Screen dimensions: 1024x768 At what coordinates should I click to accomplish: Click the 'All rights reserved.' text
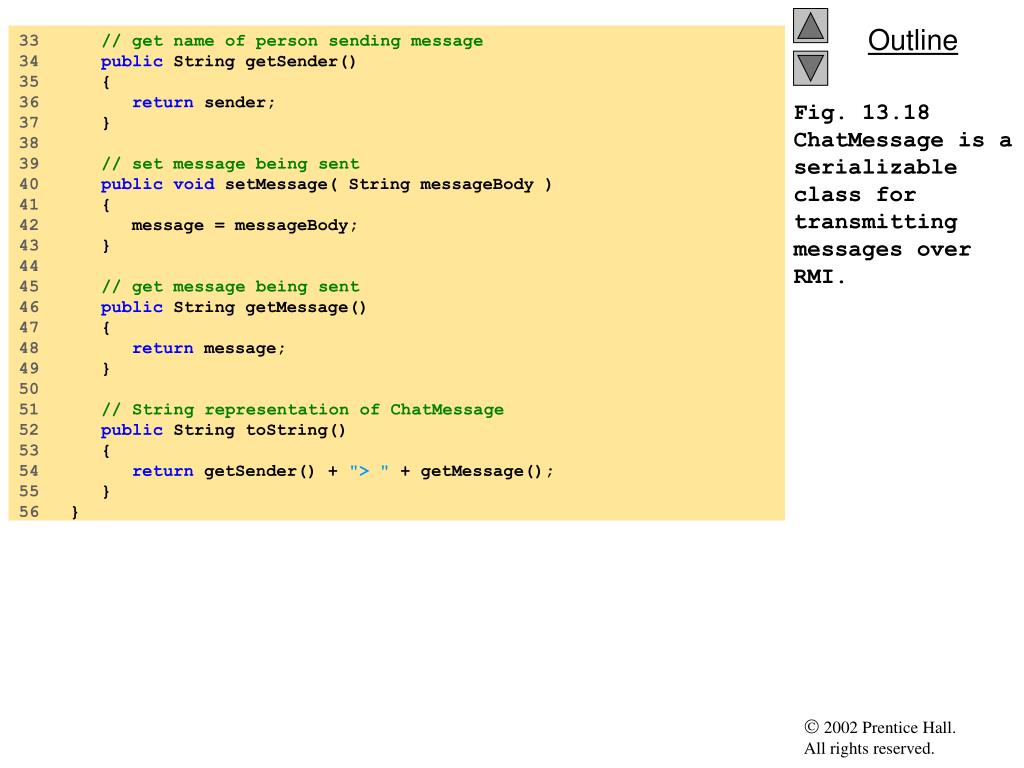pyautogui.click(x=869, y=748)
